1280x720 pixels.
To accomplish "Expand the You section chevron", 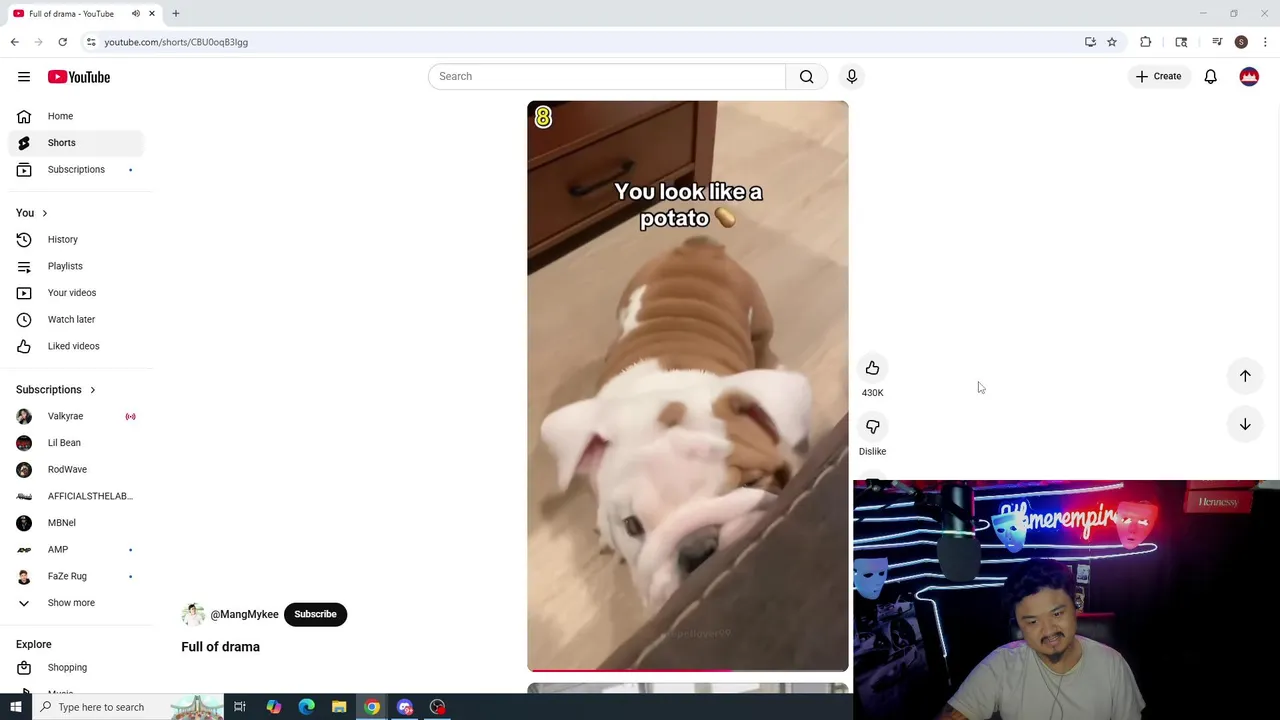I will (x=44, y=213).
